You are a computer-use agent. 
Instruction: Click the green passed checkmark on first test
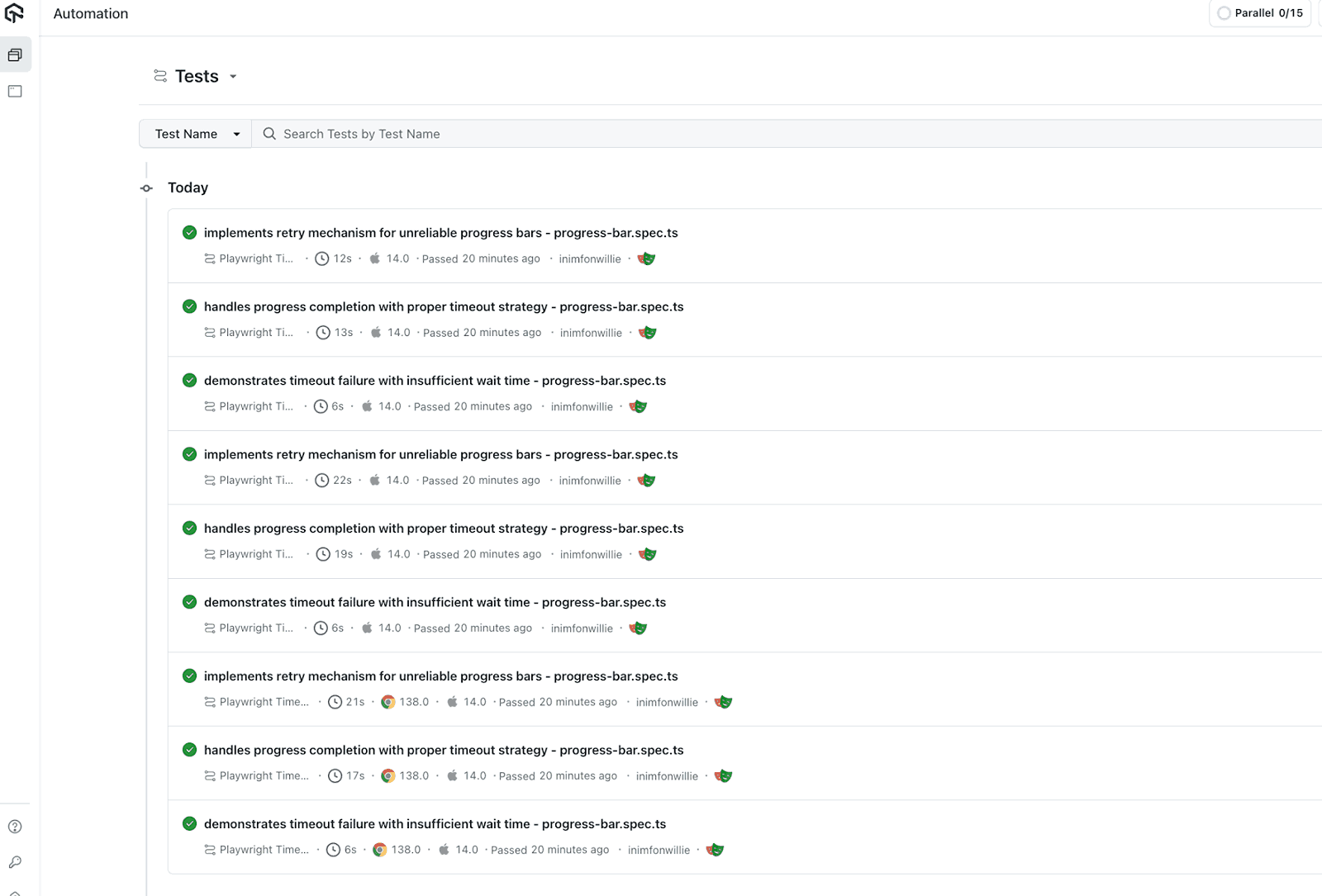coord(189,232)
